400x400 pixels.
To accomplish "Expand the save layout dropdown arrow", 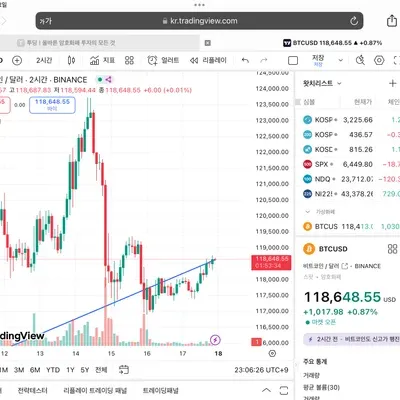I will 340,60.
